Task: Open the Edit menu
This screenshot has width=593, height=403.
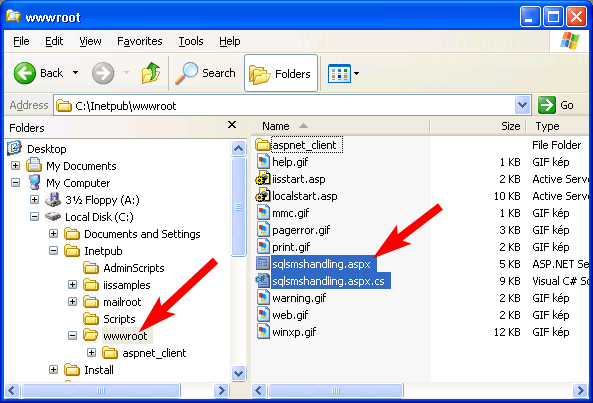Action: 54,41
